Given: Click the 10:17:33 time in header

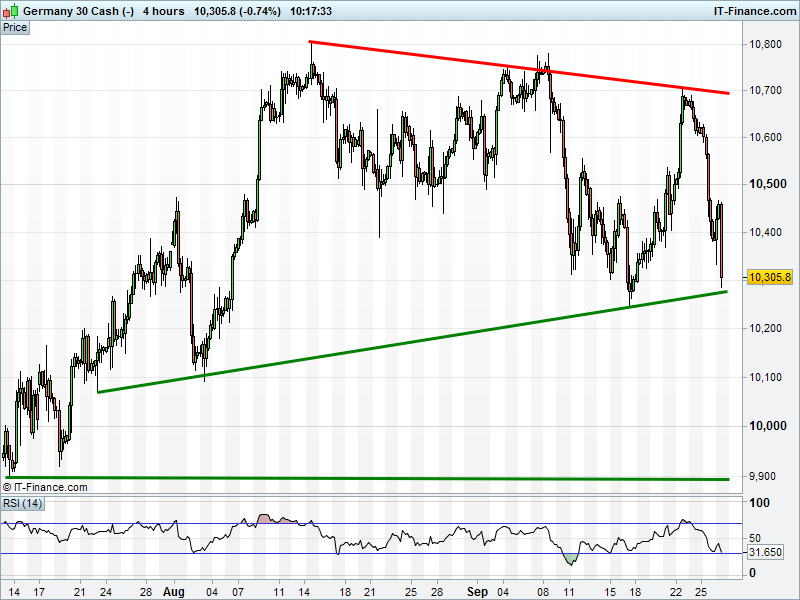Looking at the screenshot, I should tap(311, 11).
